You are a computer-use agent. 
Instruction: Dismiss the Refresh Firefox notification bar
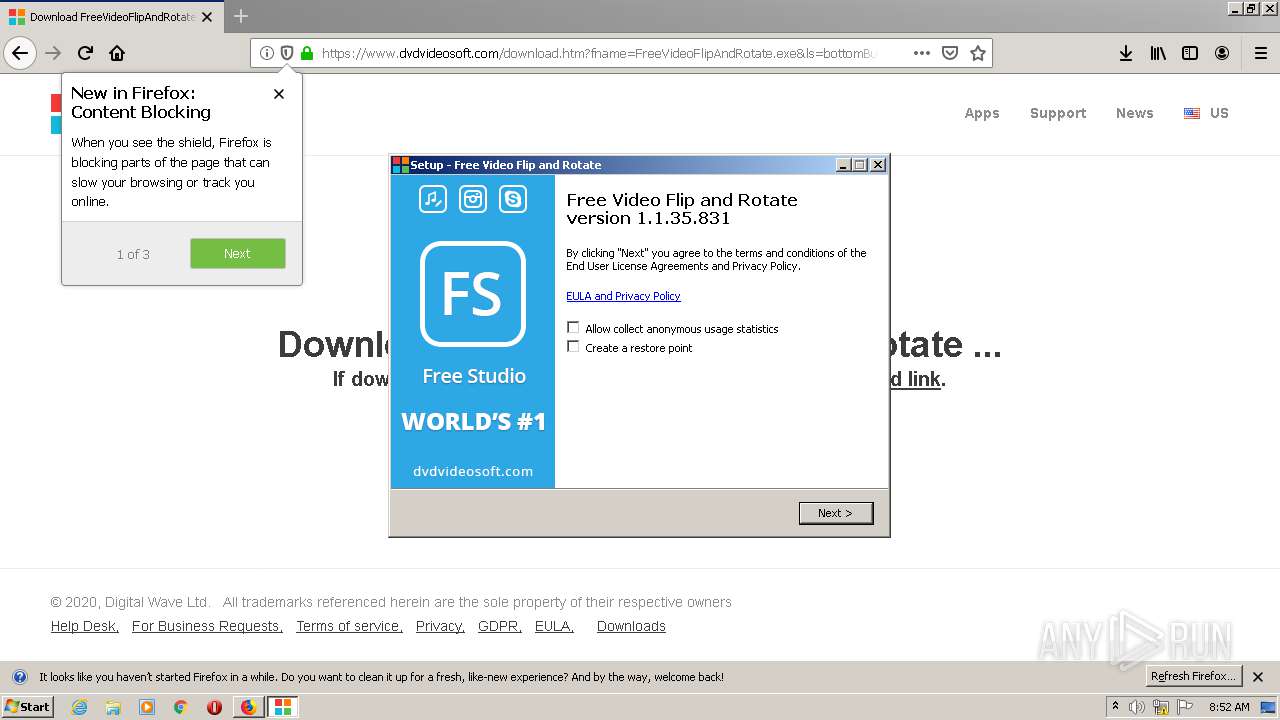tap(1258, 677)
